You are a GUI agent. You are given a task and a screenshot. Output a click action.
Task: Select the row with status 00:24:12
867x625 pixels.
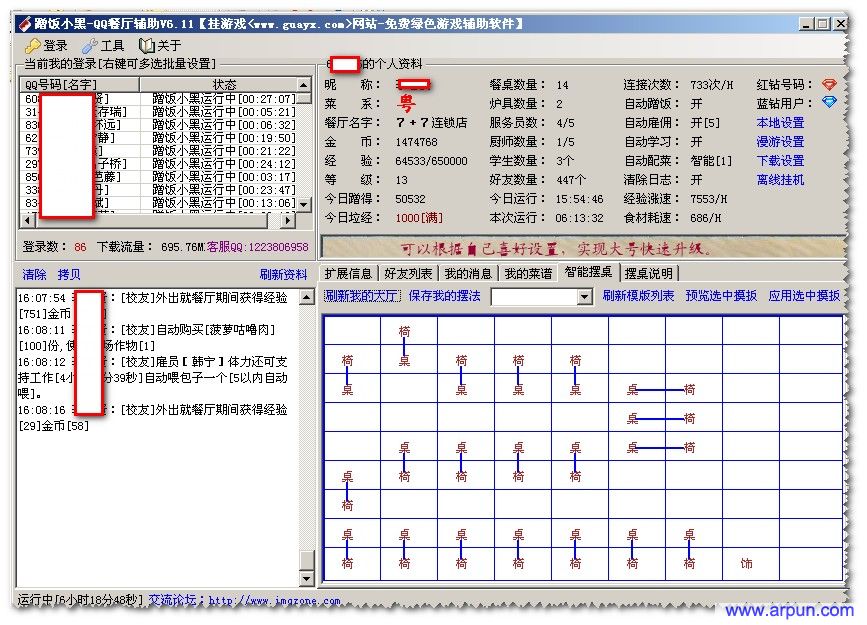(x=159, y=164)
